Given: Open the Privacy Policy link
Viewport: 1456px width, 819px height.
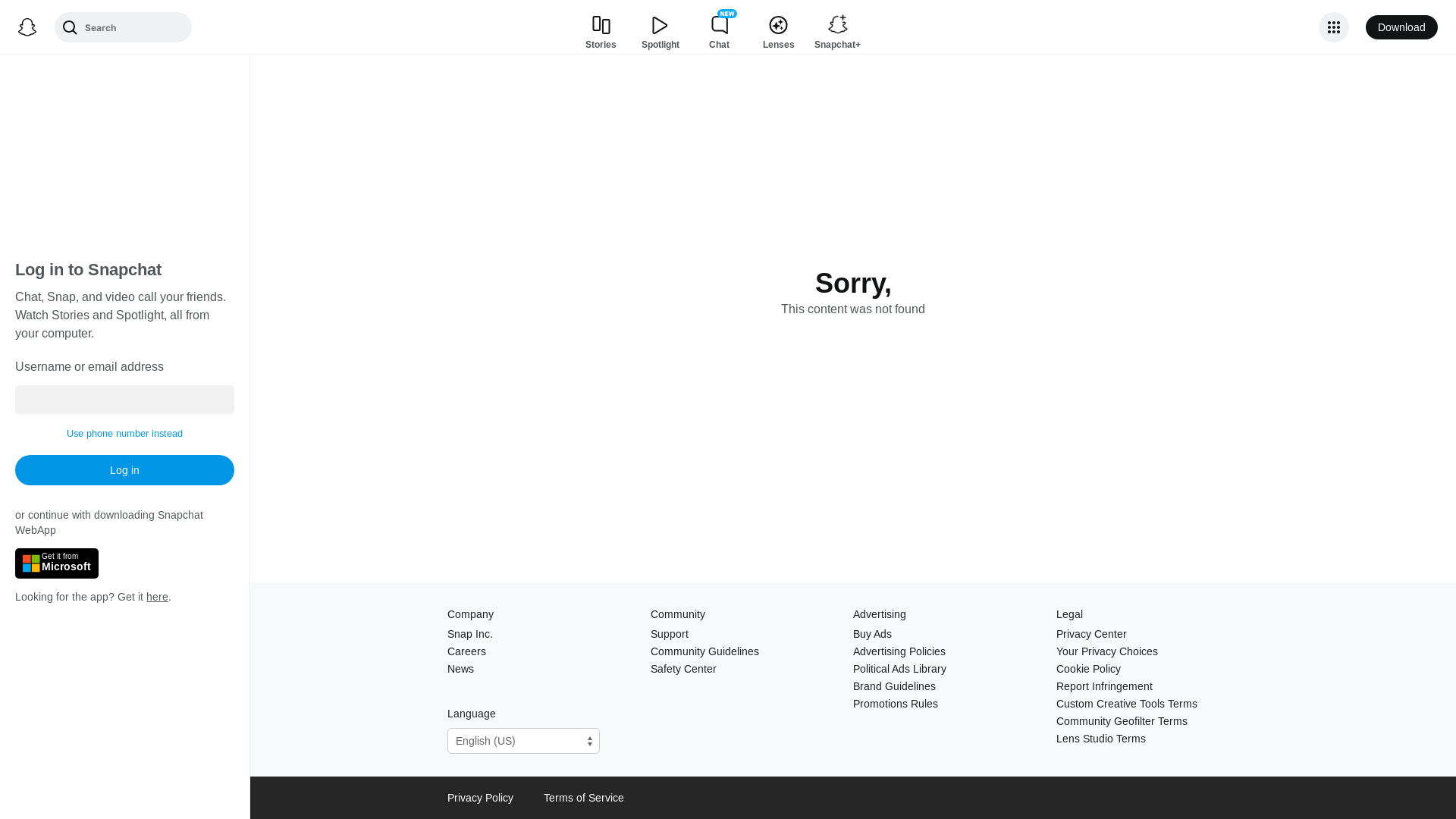Looking at the screenshot, I should coord(480,798).
